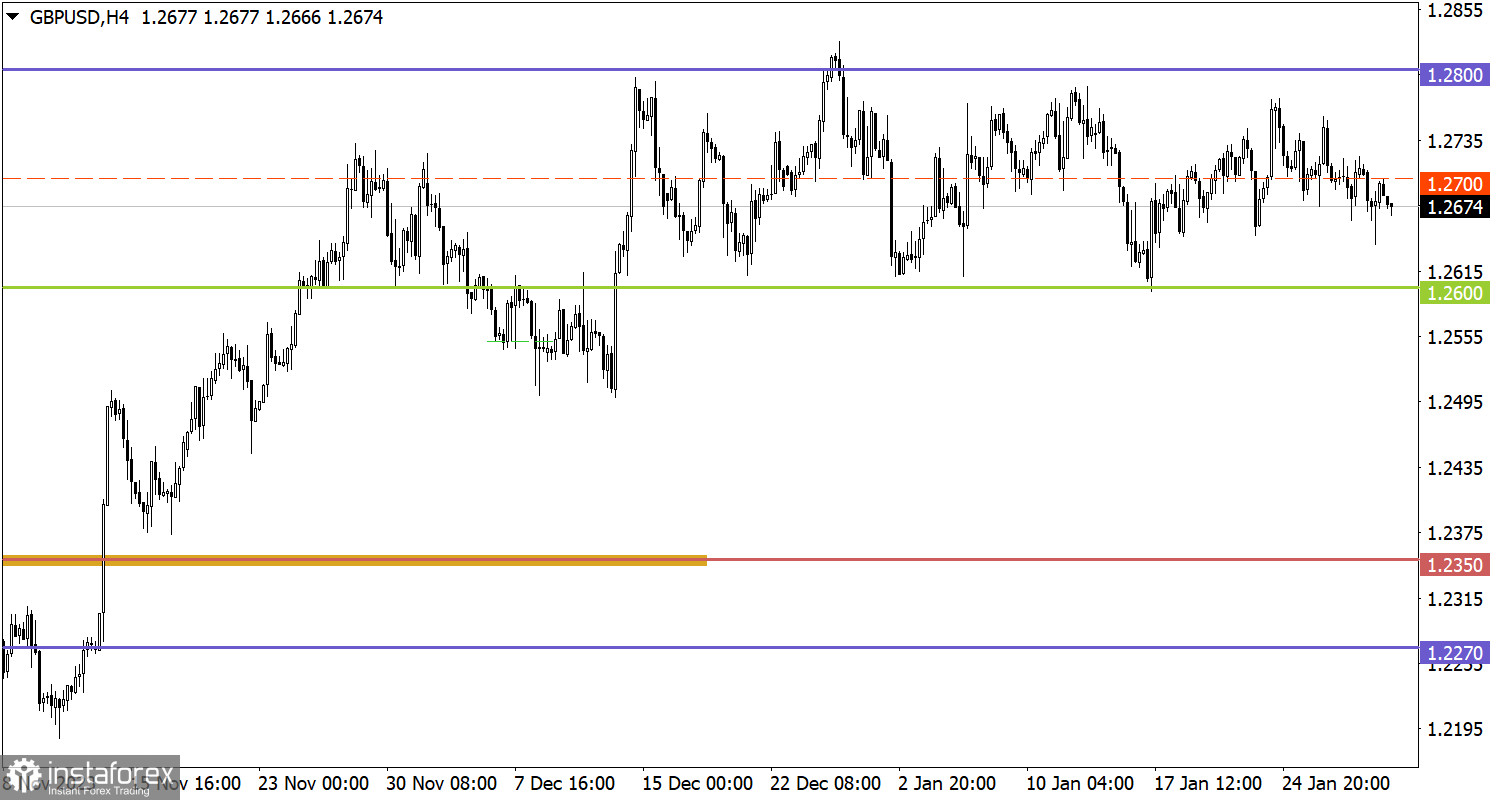Viewport: 1500px width, 800px height.
Task: Select the green 1.2600 level label
Action: [1455, 291]
